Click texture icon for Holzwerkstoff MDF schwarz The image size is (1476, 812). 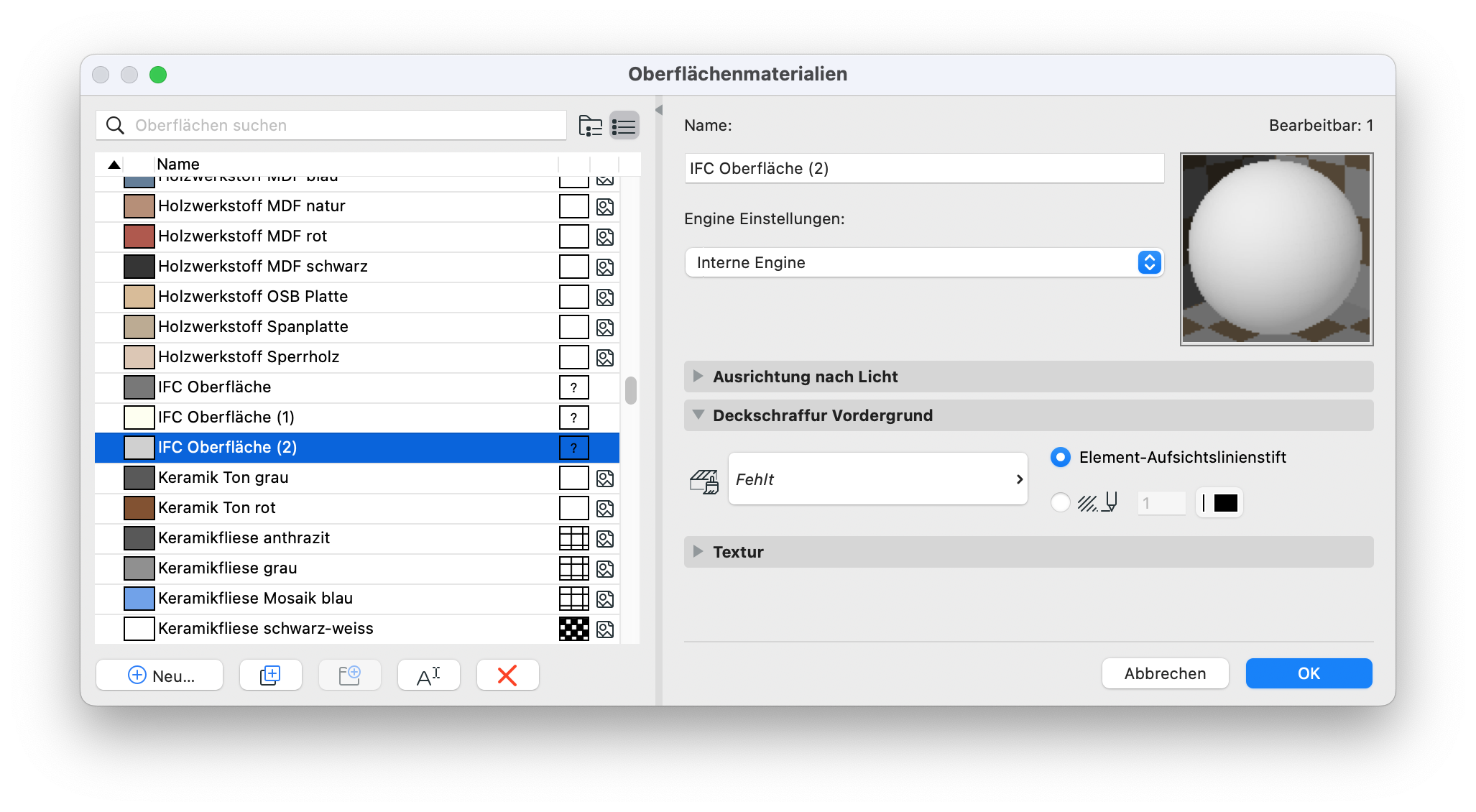tap(605, 267)
